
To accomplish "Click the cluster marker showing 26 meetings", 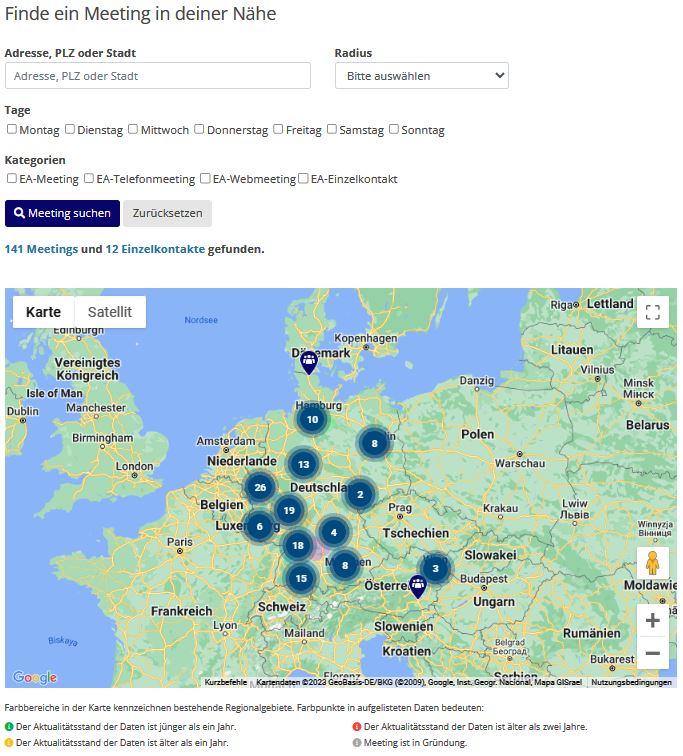I will point(260,487).
